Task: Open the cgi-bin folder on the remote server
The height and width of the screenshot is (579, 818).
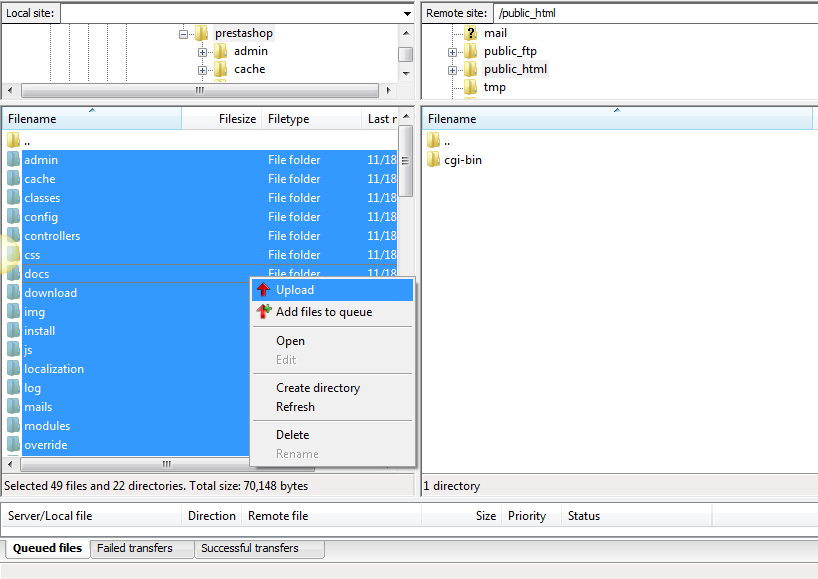Action: [461, 159]
